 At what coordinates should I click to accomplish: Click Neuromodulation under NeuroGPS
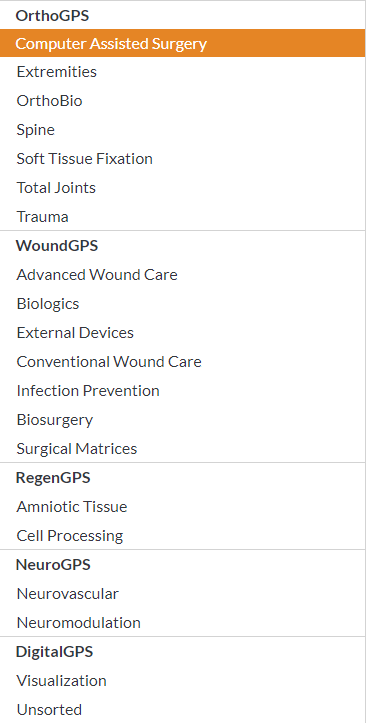click(x=183, y=623)
